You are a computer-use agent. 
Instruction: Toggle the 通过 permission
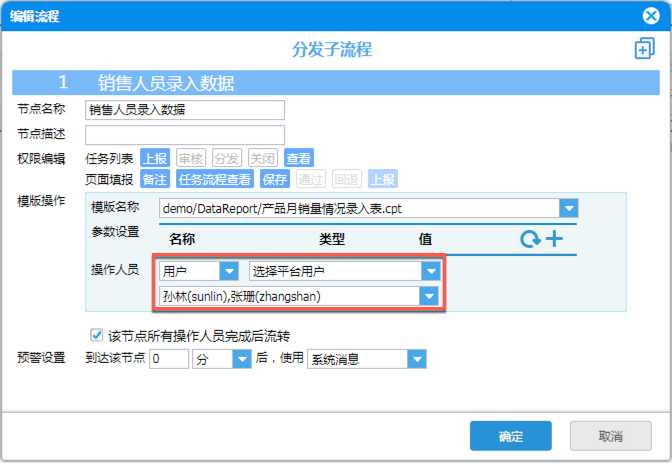click(311, 179)
